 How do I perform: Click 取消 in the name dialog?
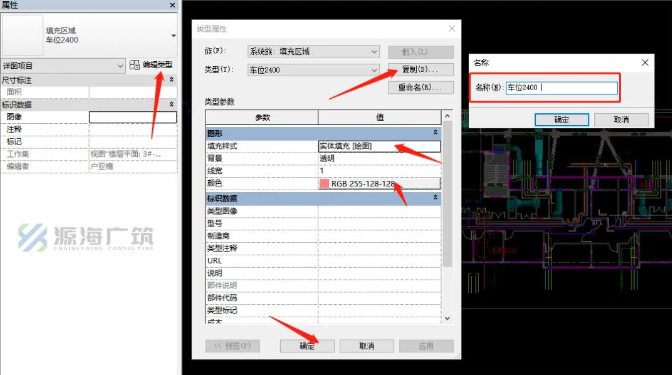(x=621, y=120)
